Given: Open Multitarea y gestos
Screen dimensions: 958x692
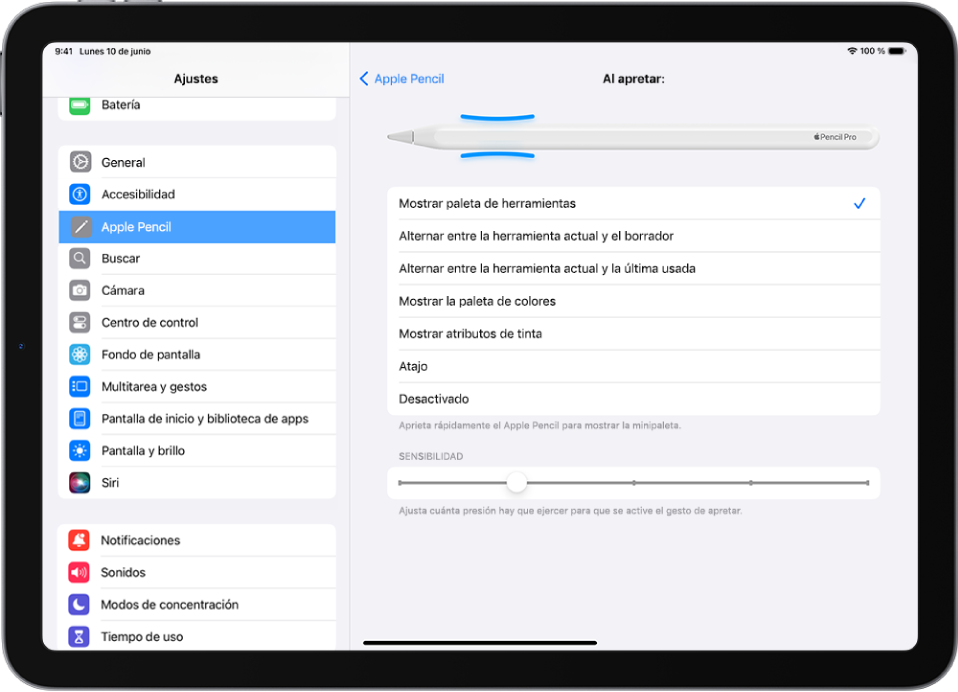Looking at the screenshot, I should click(197, 387).
